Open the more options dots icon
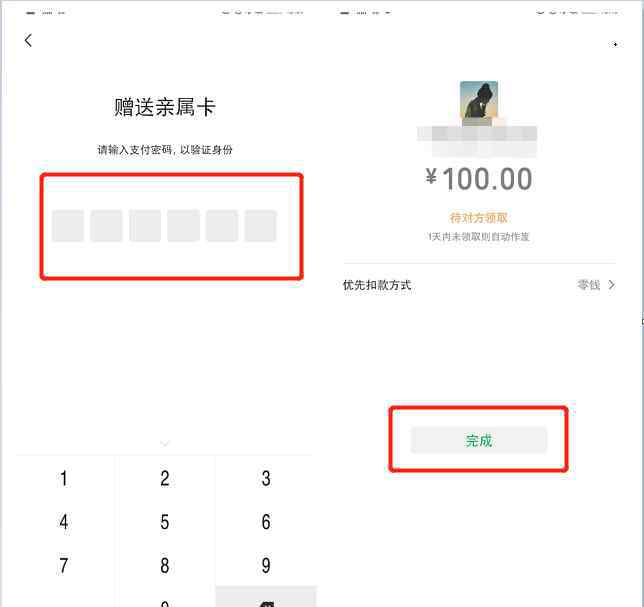The width and height of the screenshot is (644, 607). click(x=615, y=44)
